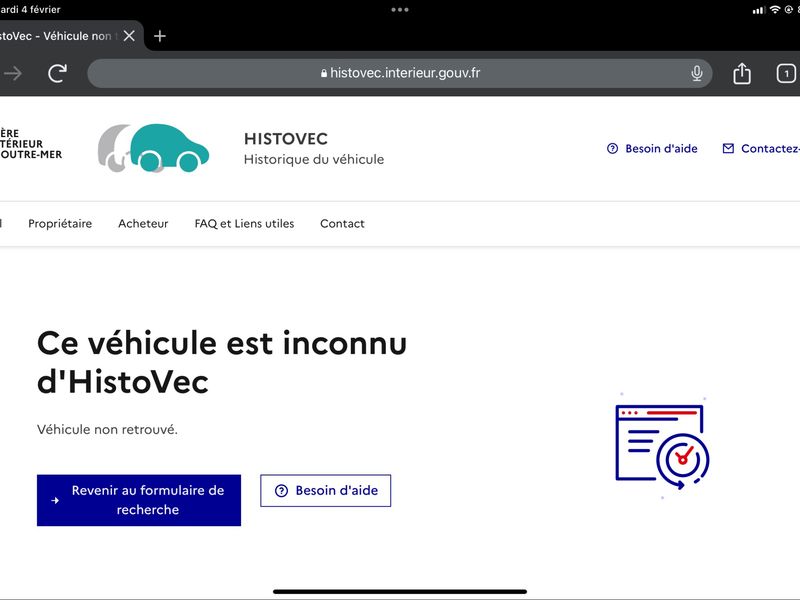Image resolution: width=800 pixels, height=600 pixels.
Task: Click the page history illustration
Action: coord(662,446)
